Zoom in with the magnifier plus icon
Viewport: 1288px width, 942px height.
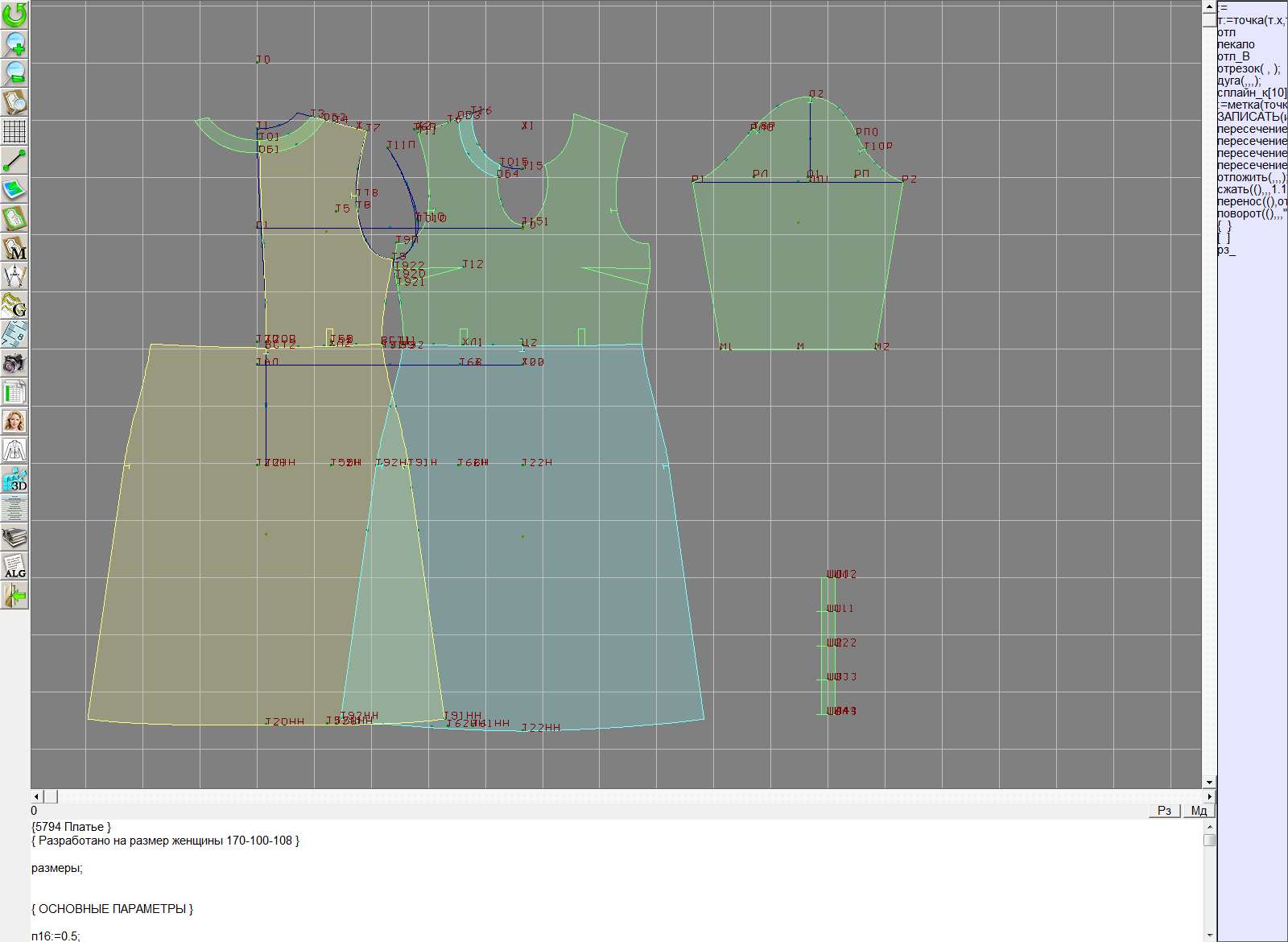(14, 44)
